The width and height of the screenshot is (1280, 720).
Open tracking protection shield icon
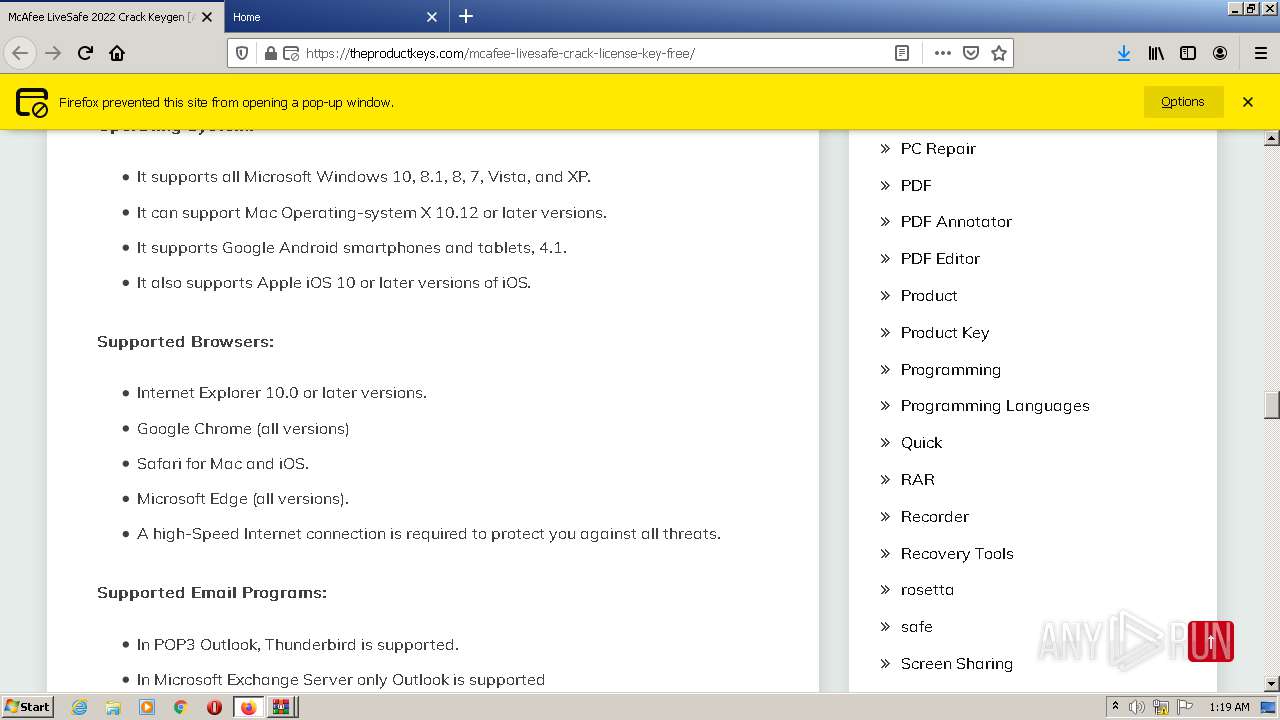242,53
